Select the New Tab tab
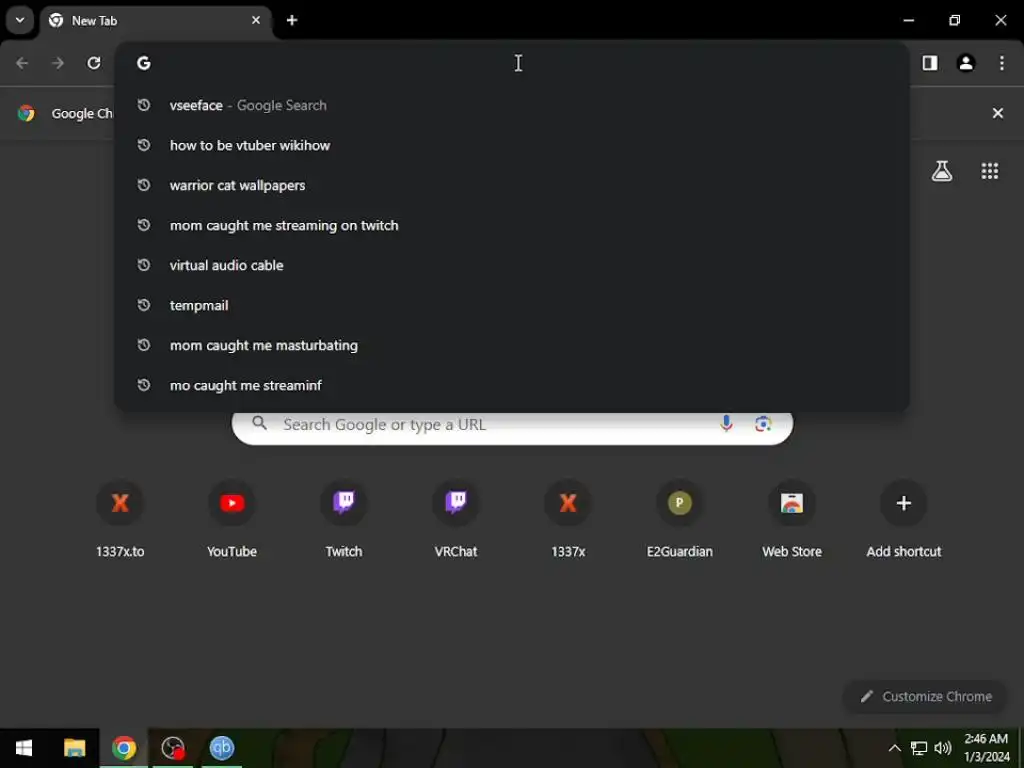The image size is (1024, 768). [x=156, y=21]
